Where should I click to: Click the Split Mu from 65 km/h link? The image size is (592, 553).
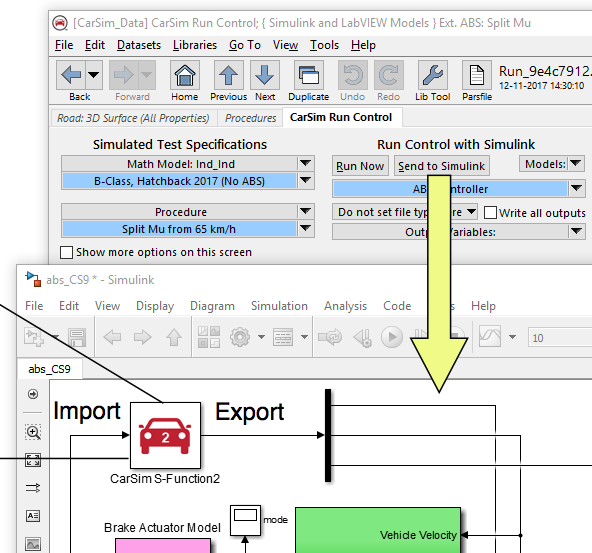click(179, 229)
